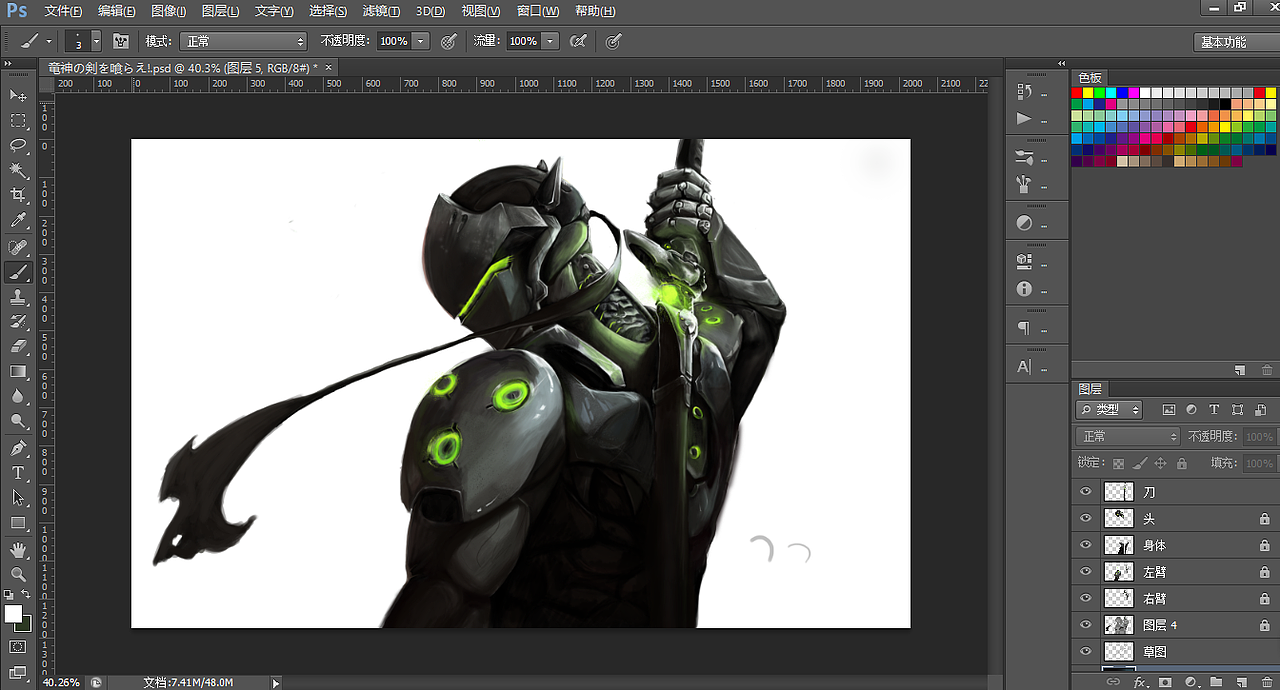Open the Brush Presets panel icon
The image size is (1280, 690).
coord(1024,184)
